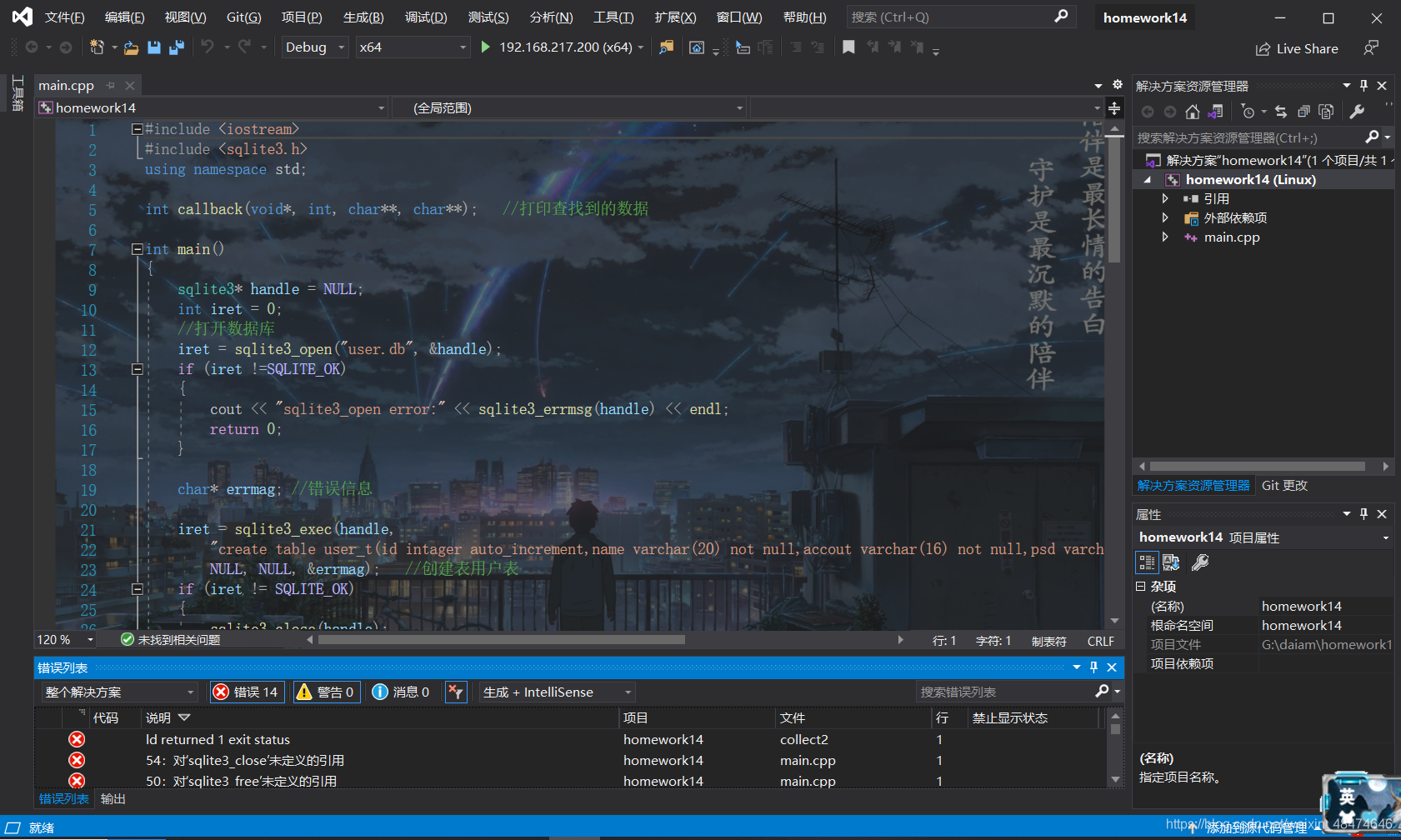Expand the 引用 tree node
Viewport: 1401px width, 840px height.
(1165, 198)
